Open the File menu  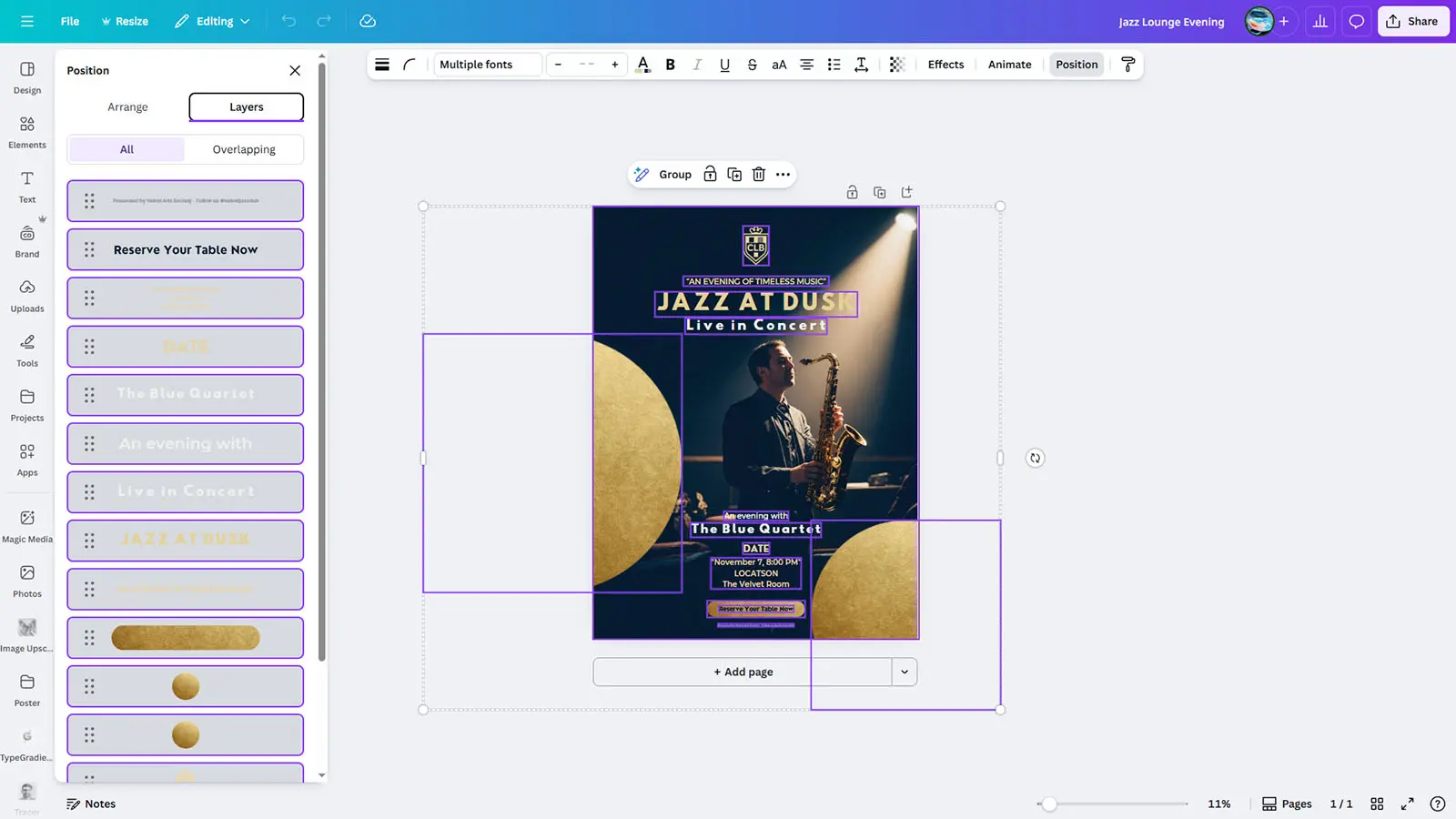click(x=70, y=21)
